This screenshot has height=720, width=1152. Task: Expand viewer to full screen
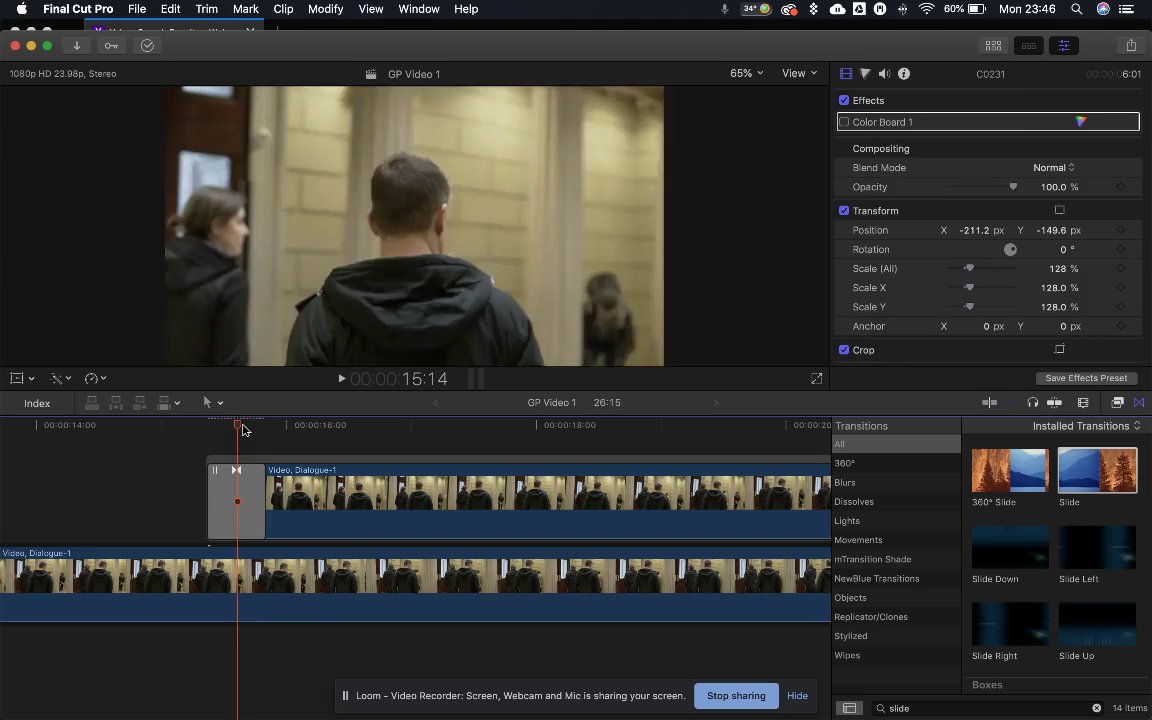[816, 379]
